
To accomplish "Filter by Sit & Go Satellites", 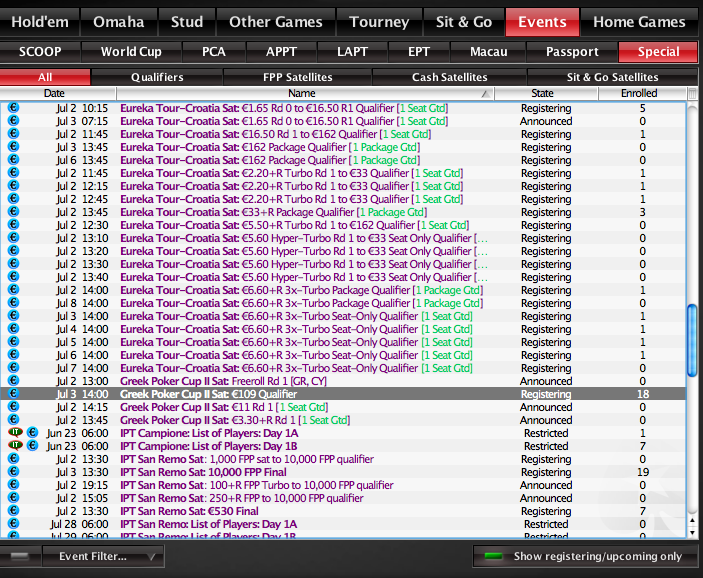I will (612, 77).
